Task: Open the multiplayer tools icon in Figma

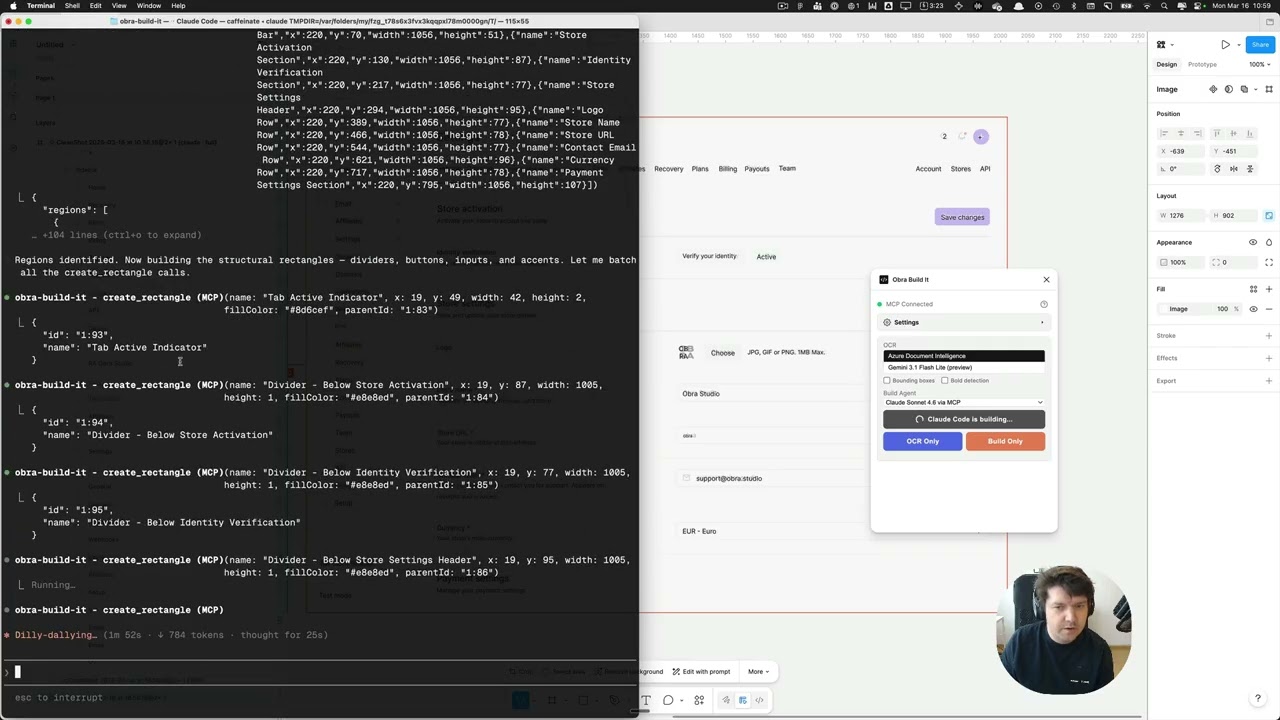Action: [x=1161, y=44]
